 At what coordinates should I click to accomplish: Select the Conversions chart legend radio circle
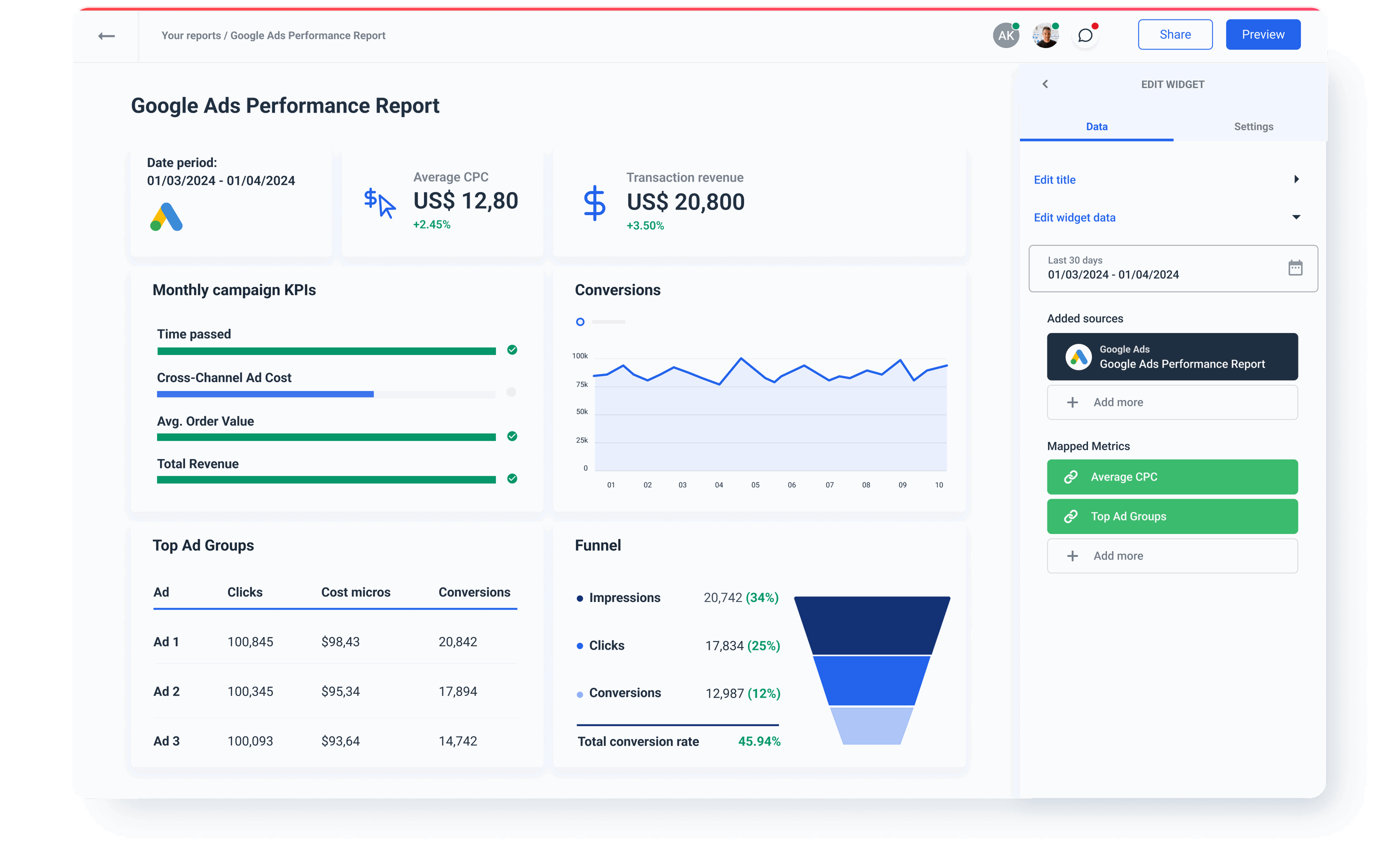(579, 321)
